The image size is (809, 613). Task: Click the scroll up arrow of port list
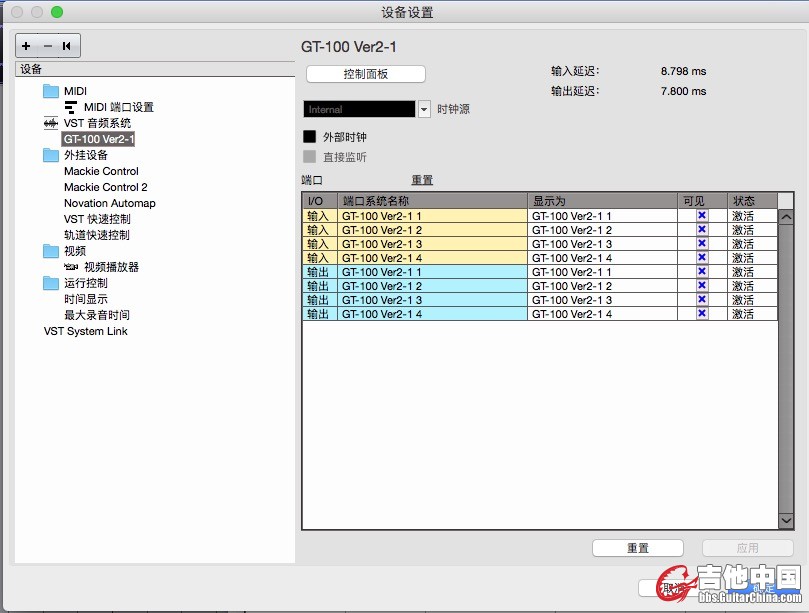(786, 217)
